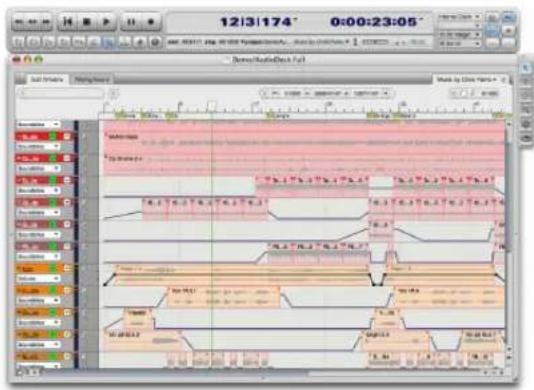This screenshot has width=534, height=390.
Task: Start playback with the Play button
Action: coord(106,22)
